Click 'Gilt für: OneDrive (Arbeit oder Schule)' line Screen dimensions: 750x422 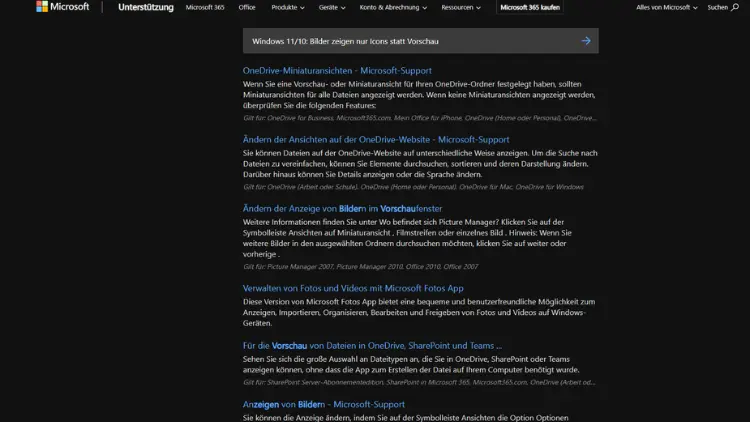[413, 187]
